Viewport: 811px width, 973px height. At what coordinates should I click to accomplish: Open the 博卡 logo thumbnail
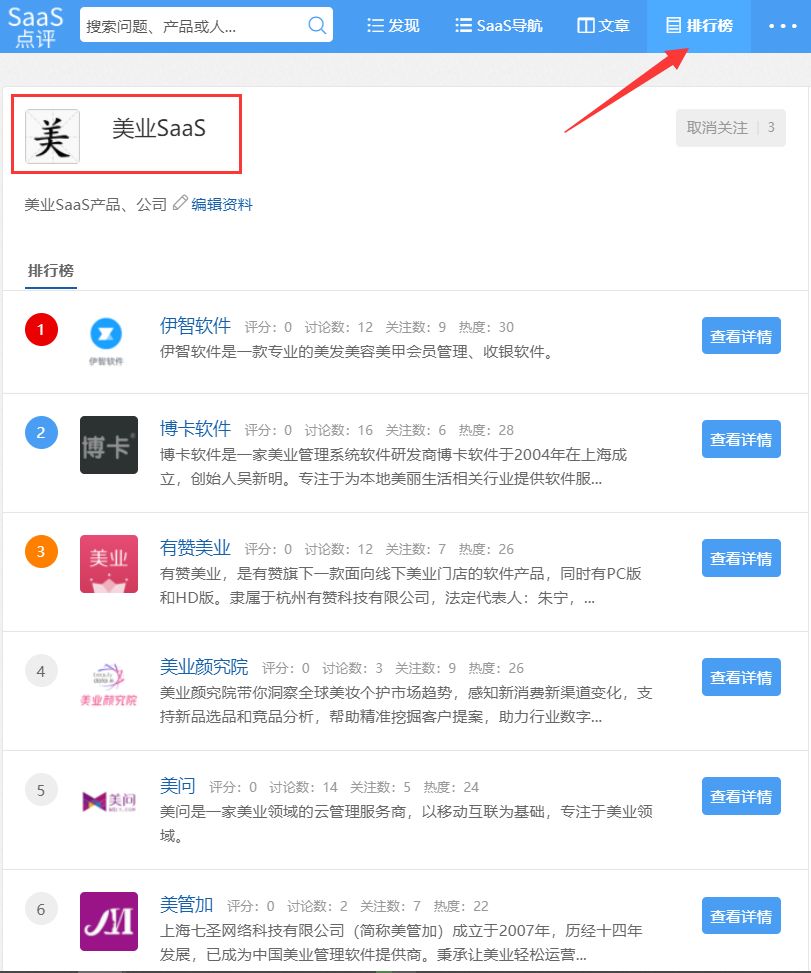(109, 445)
